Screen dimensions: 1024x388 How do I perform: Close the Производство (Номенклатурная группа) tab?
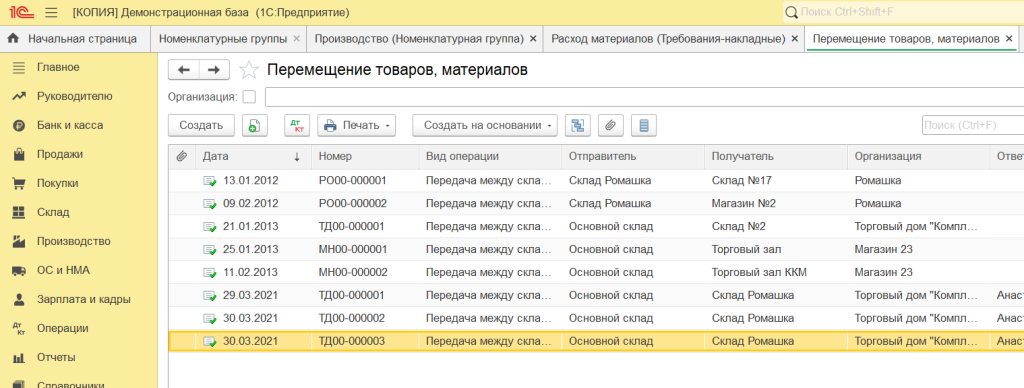[x=533, y=39]
